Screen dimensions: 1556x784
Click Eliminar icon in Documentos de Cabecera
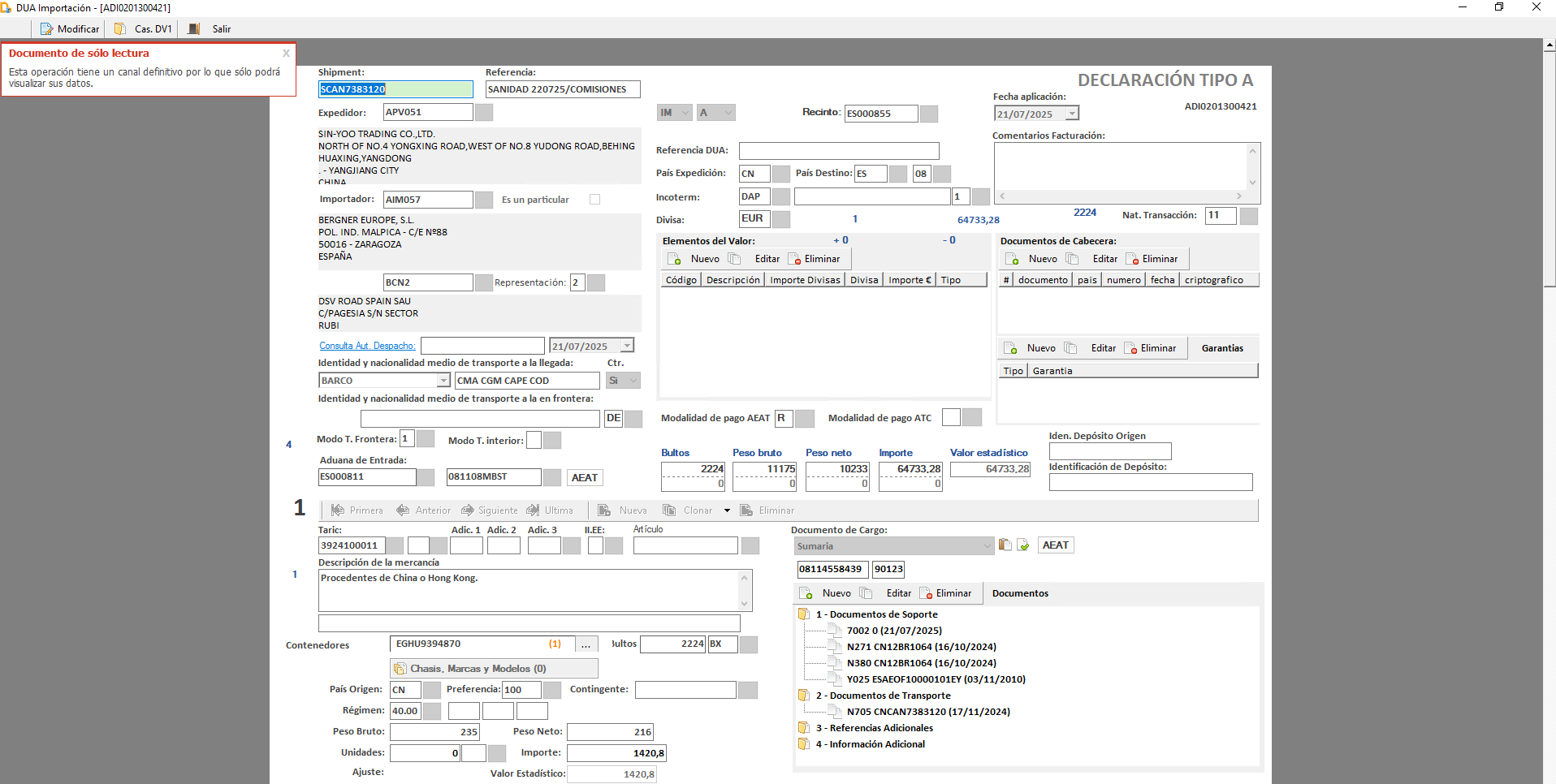[x=1133, y=259]
